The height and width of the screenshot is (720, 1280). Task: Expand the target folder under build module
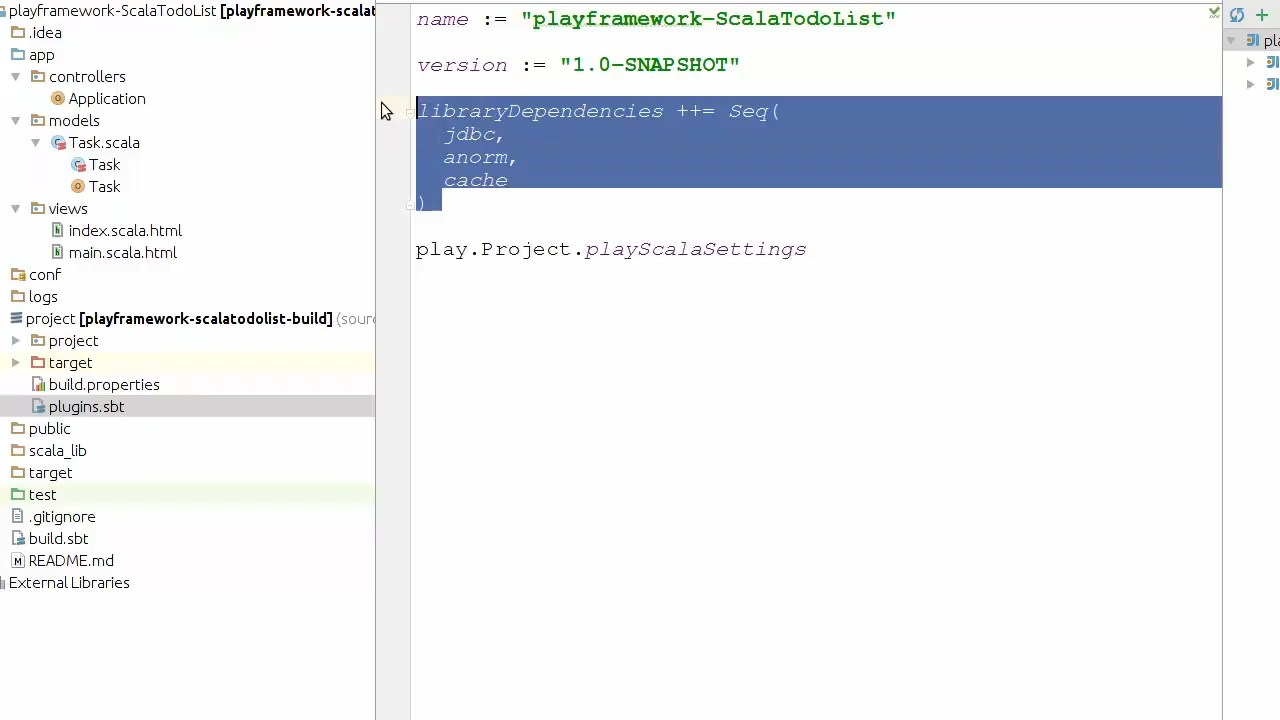[x=16, y=363]
